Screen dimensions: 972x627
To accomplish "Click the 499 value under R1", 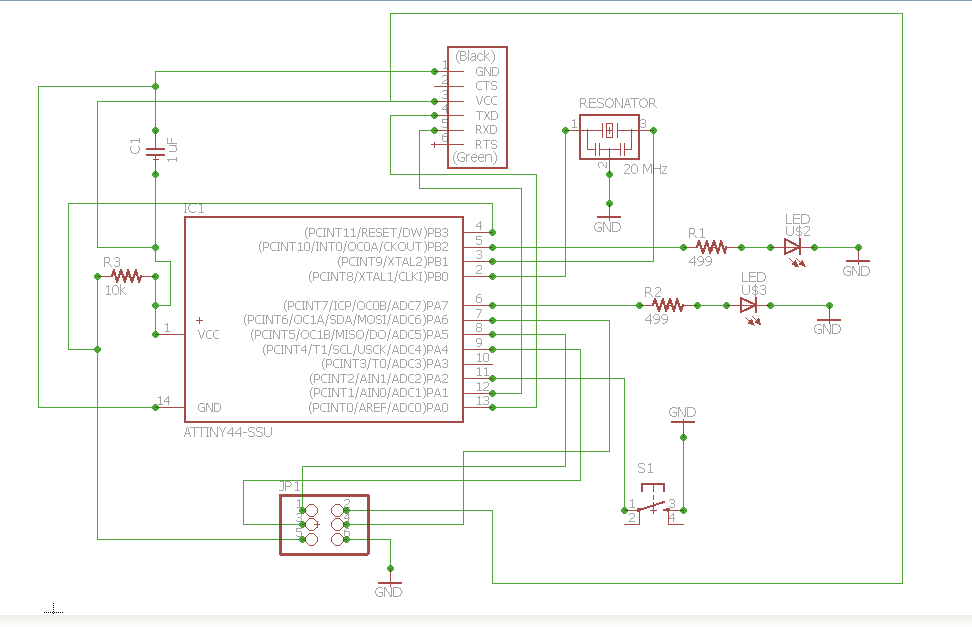I will 700,262.
